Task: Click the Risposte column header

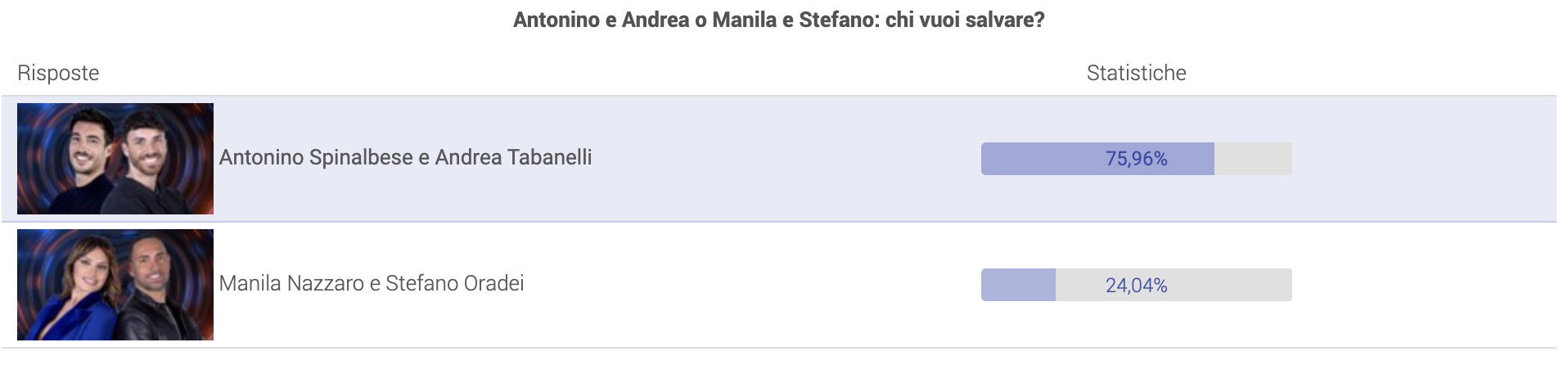Action: click(58, 73)
